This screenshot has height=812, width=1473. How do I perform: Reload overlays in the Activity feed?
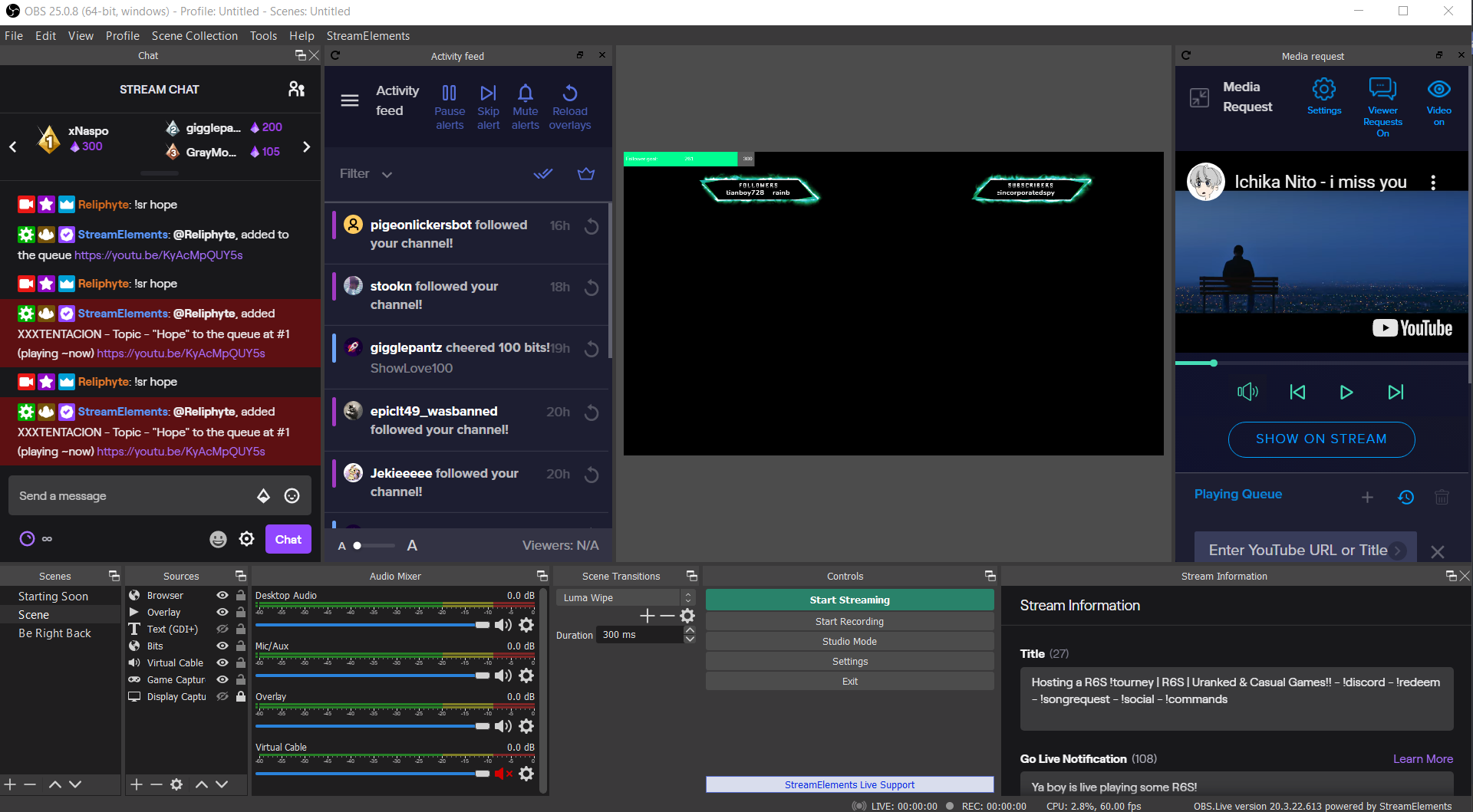coord(570,107)
